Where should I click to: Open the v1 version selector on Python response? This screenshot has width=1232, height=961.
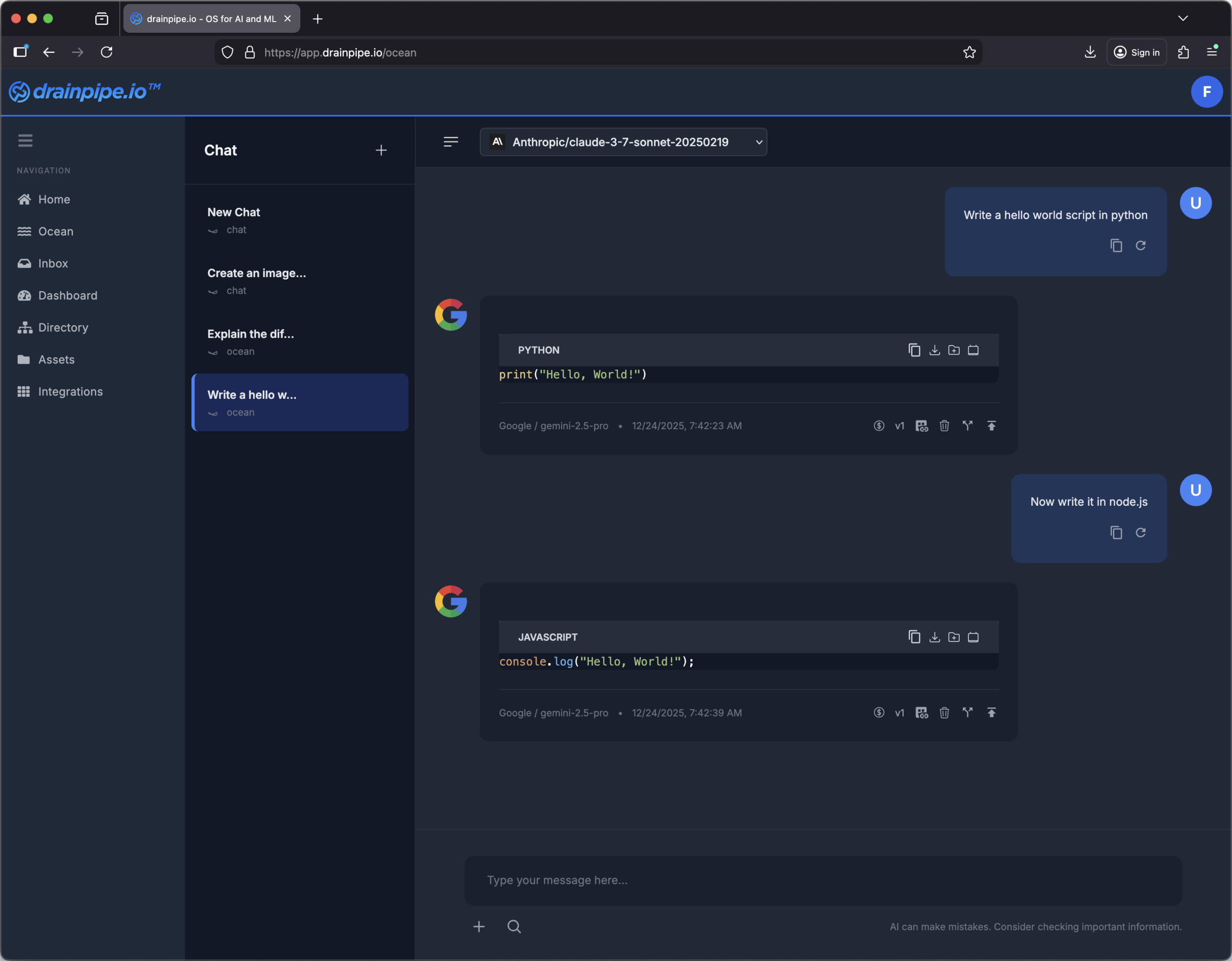(x=899, y=426)
